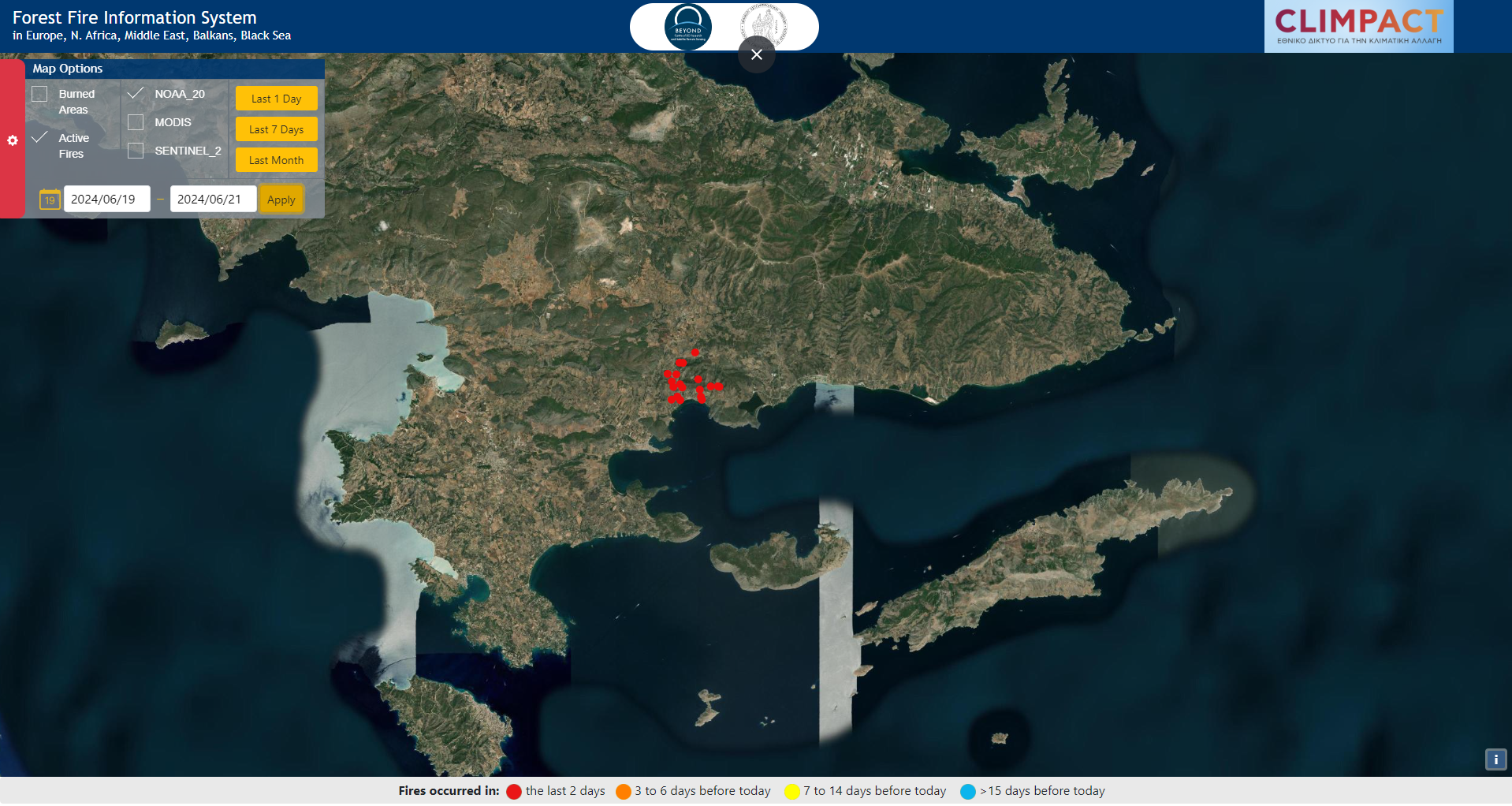The width and height of the screenshot is (1512, 806).
Task: Show fires from Last 1 Day
Action: pos(277,99)
